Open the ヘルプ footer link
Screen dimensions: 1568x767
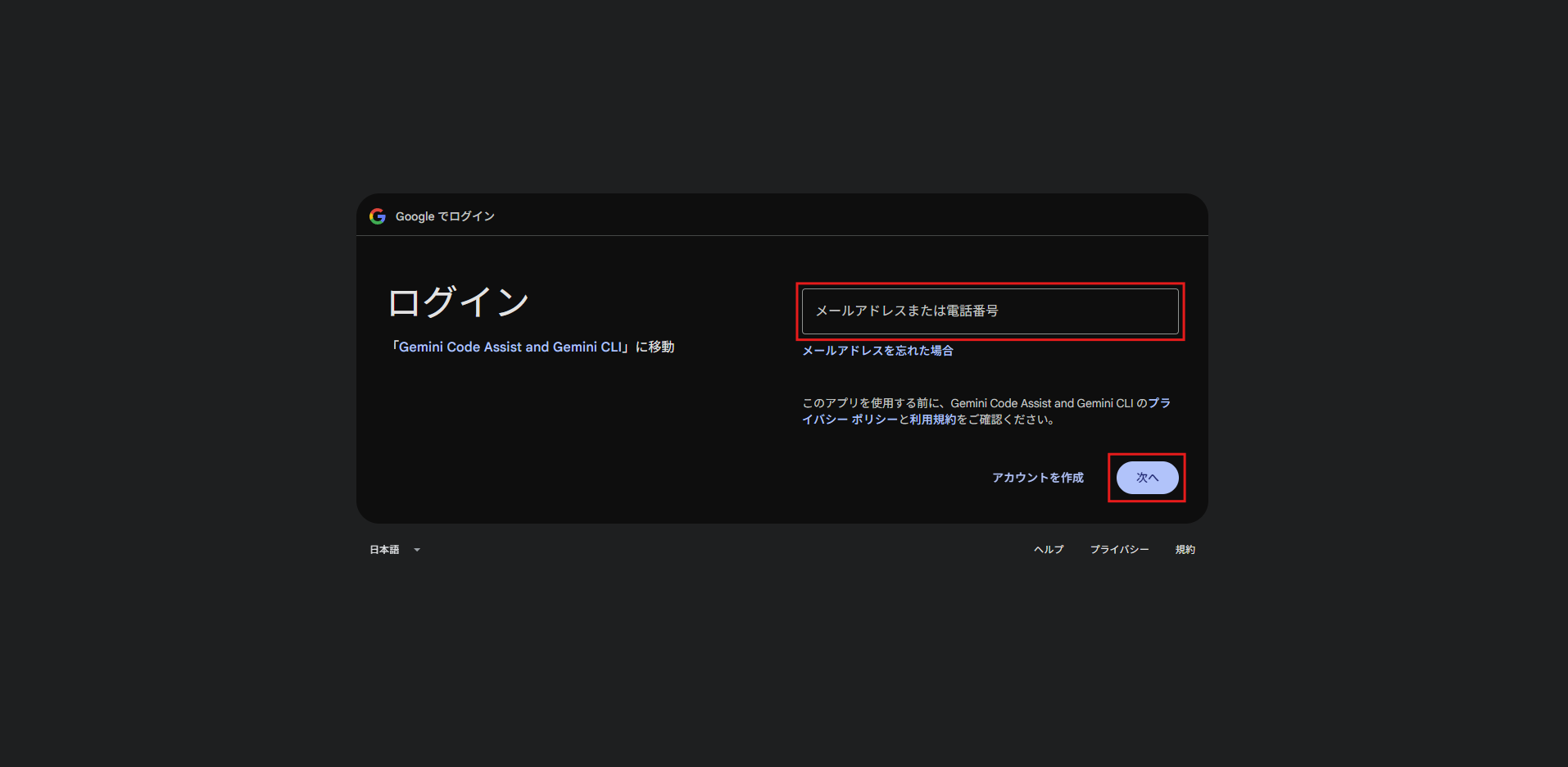(x=1049, y=550)
